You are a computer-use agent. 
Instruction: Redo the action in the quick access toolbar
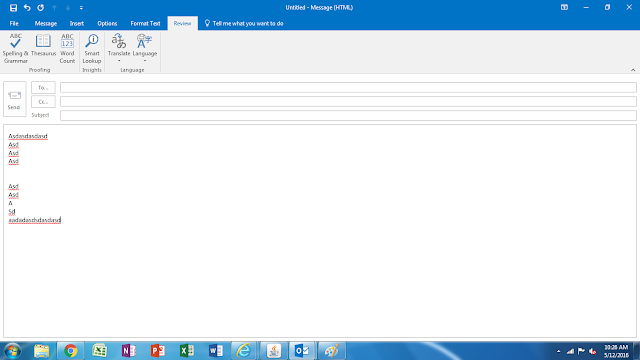coord(40,8)
